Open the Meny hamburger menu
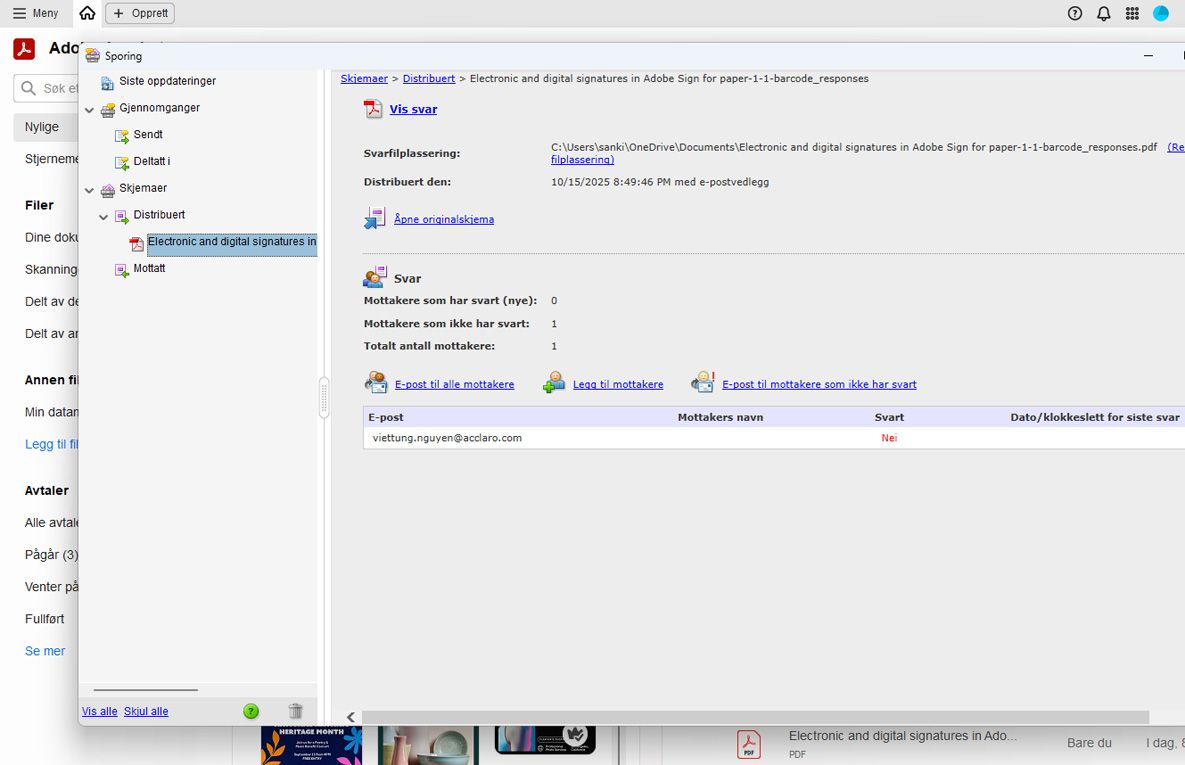The width and height of the screenshot is (1185, 765). 36,13
